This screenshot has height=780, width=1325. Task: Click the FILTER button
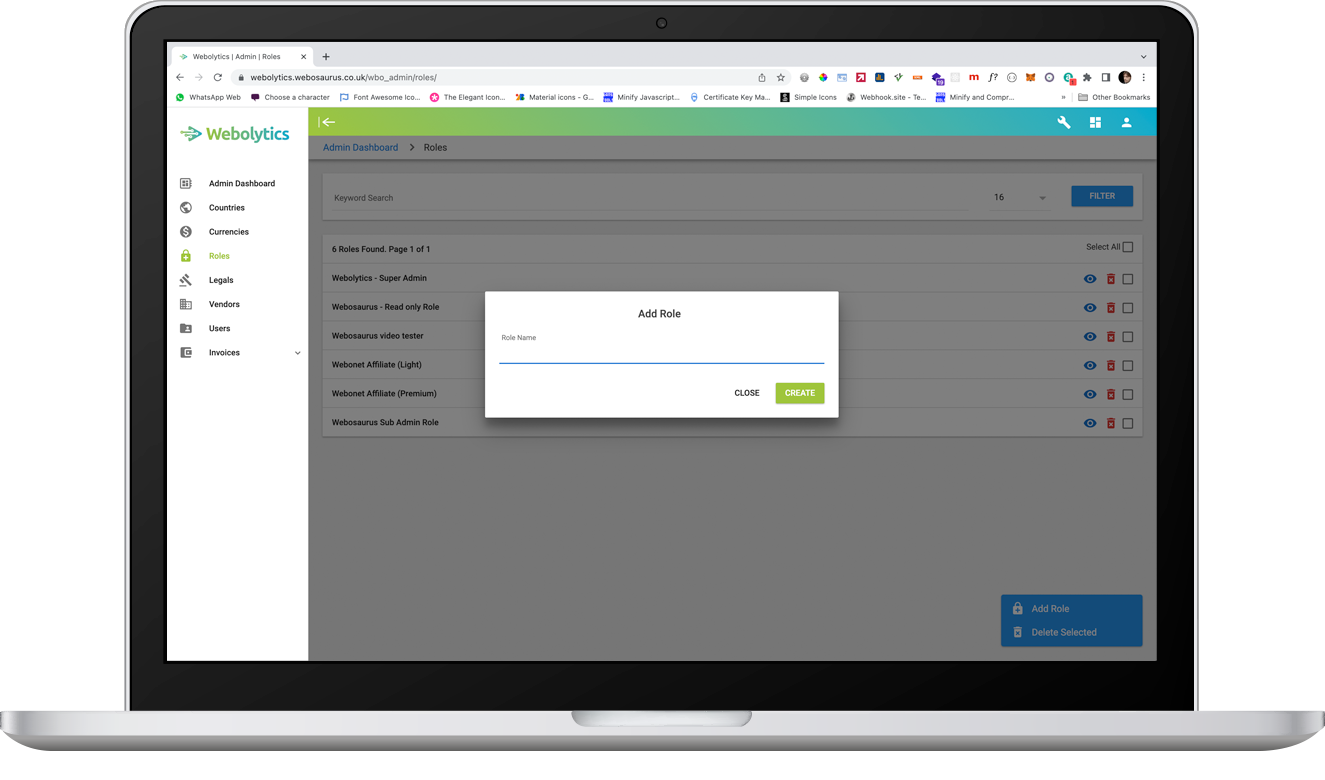pos(1102,196)
